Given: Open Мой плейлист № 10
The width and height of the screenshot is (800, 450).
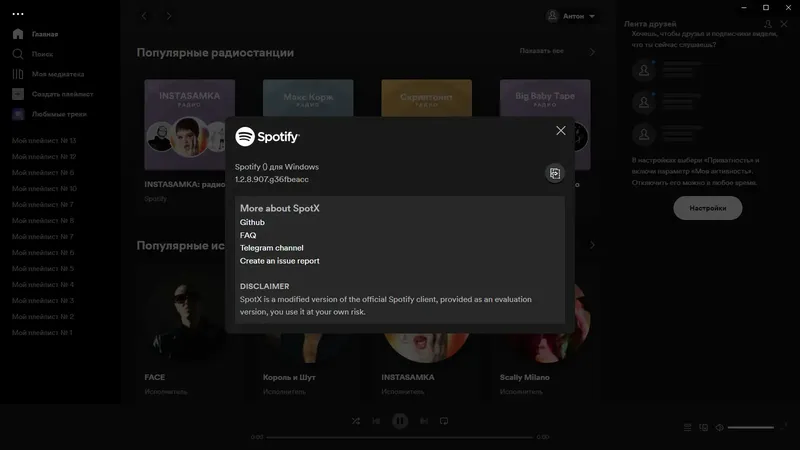Looking at the screenshot, I should pyautogui.click(x=44, y=189).
